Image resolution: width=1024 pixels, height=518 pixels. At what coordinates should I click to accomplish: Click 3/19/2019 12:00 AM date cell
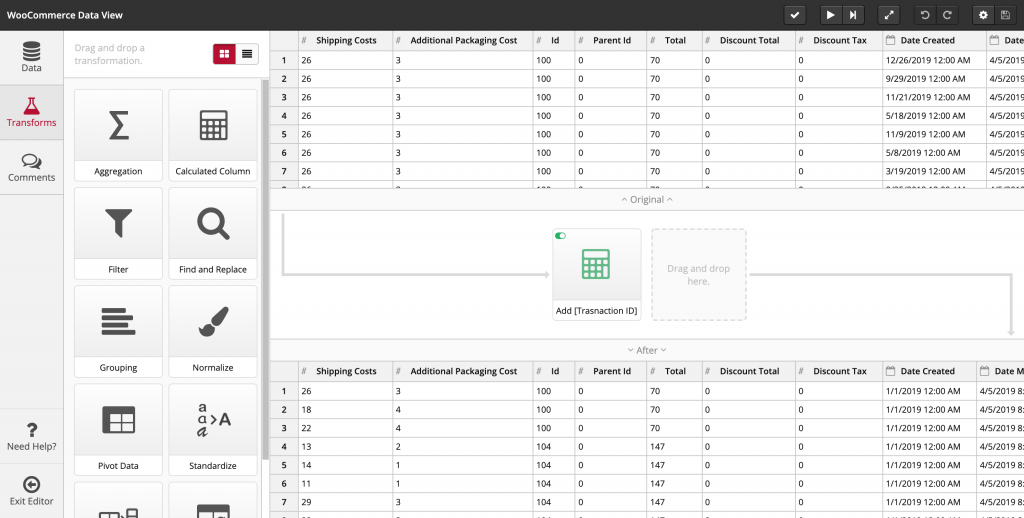tap(935, 171)
